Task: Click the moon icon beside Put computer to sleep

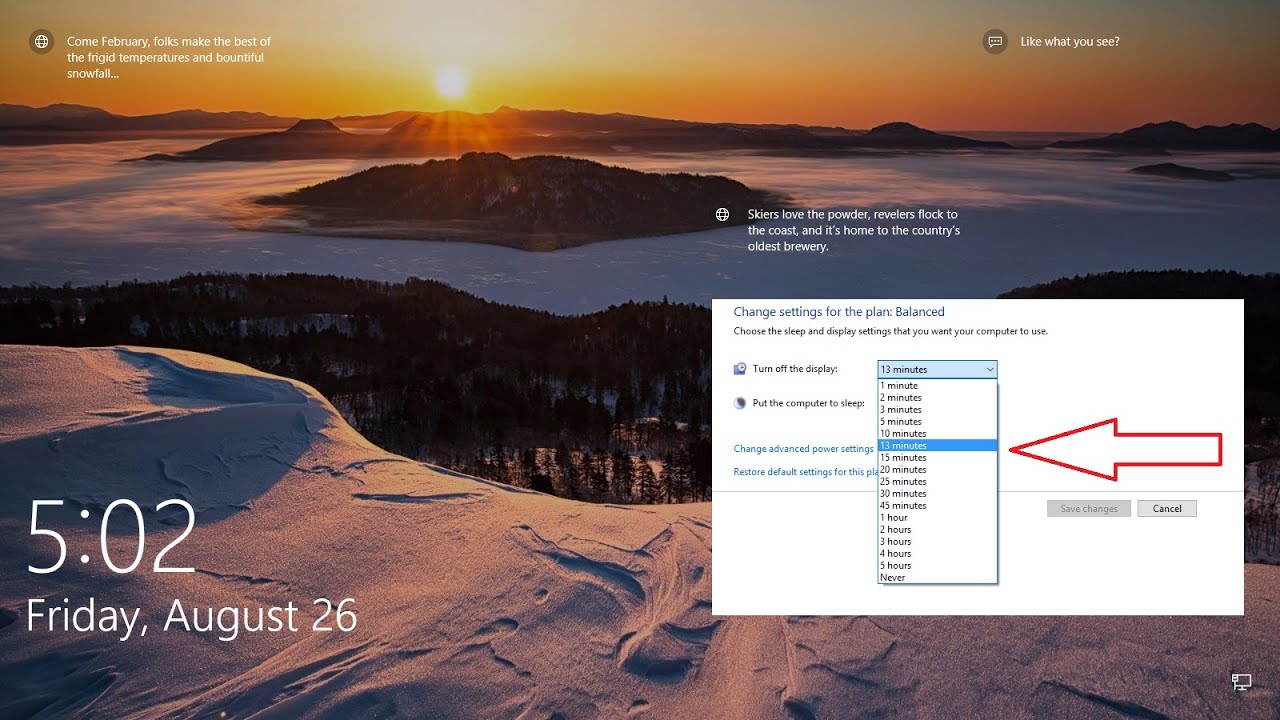Action: [740, 403]
